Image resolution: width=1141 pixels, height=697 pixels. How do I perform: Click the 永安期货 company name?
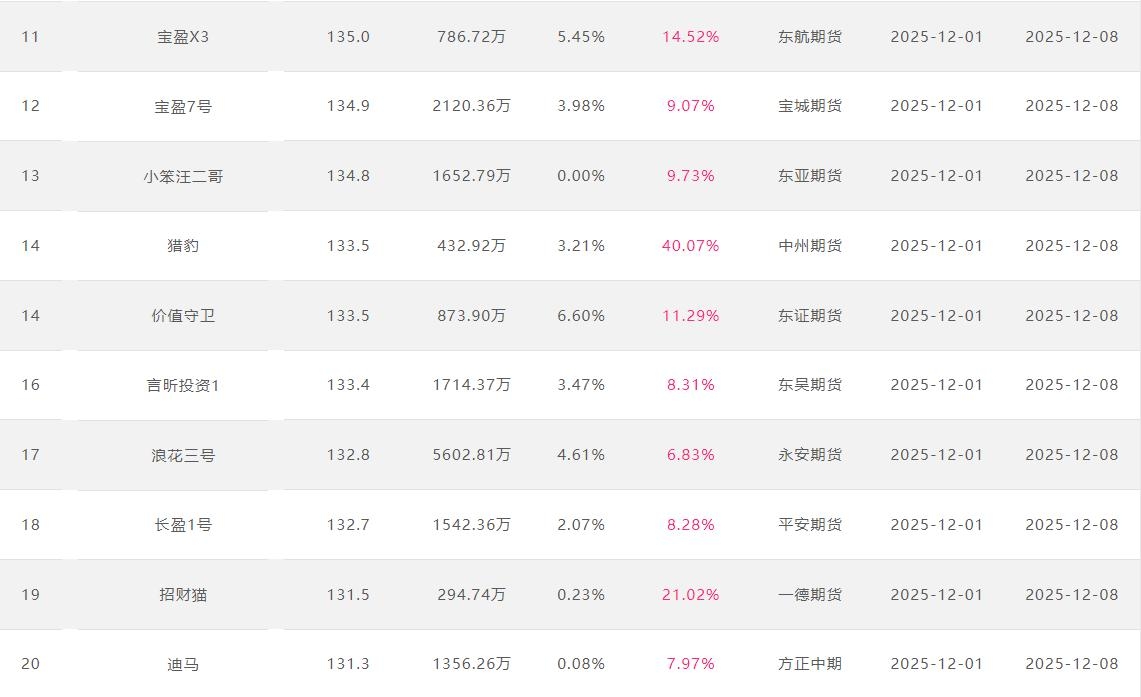pyautogui.click(x=810, y=455)
